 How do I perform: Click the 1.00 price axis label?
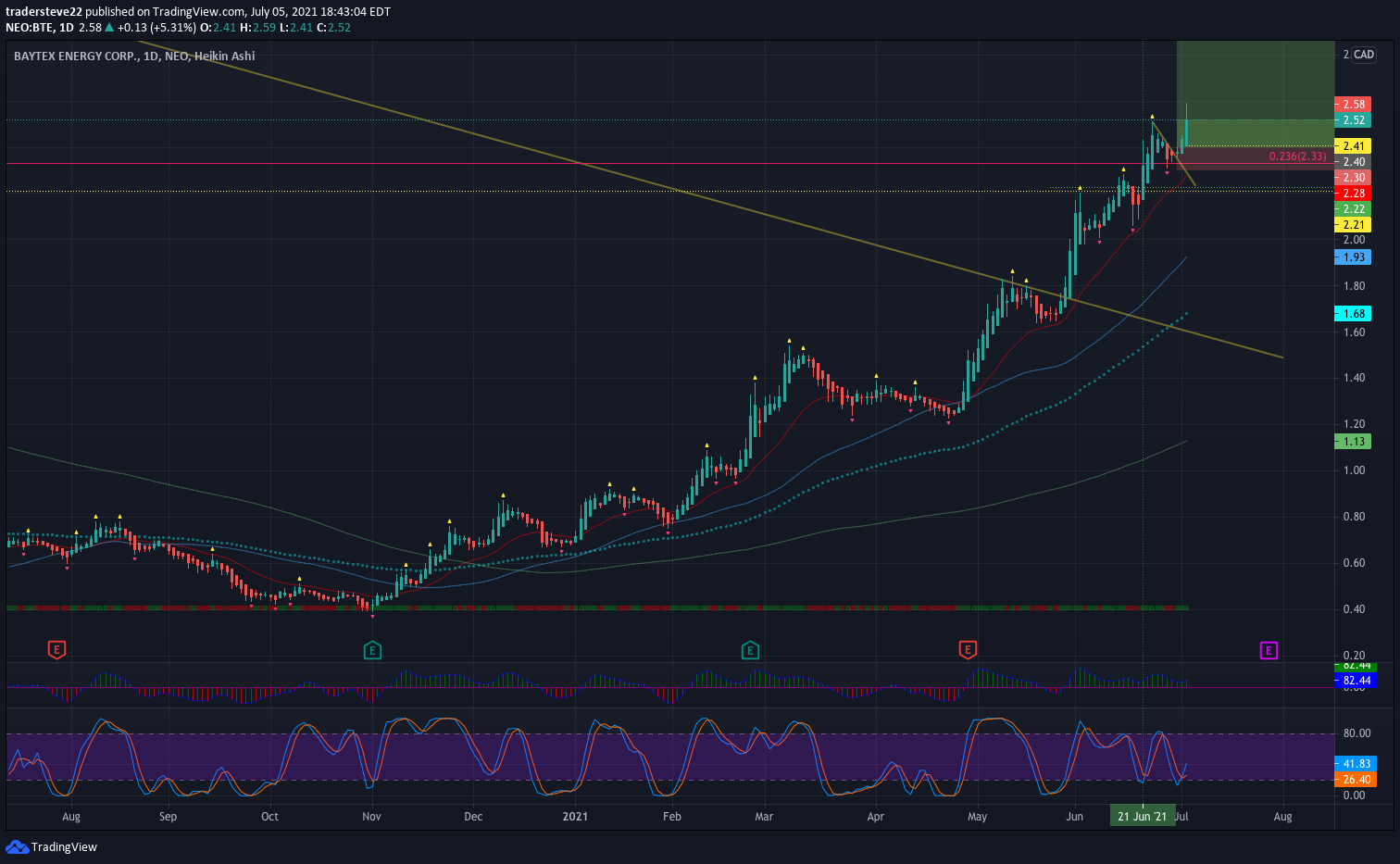click(x=1355, y=470)
